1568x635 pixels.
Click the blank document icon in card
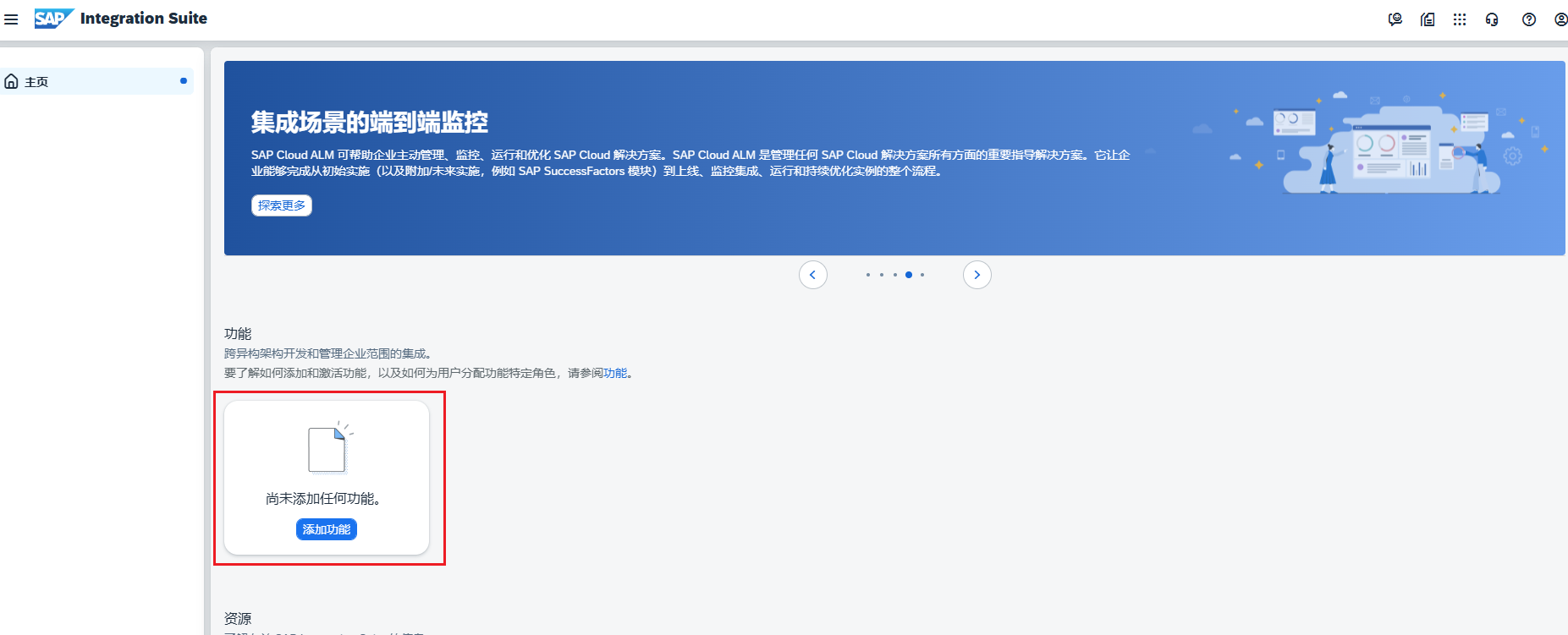pos(329,448)
